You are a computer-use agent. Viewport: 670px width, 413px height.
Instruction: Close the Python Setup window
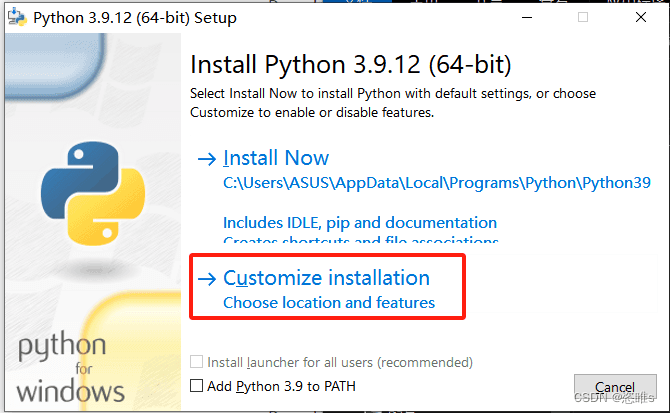(640, 17)
